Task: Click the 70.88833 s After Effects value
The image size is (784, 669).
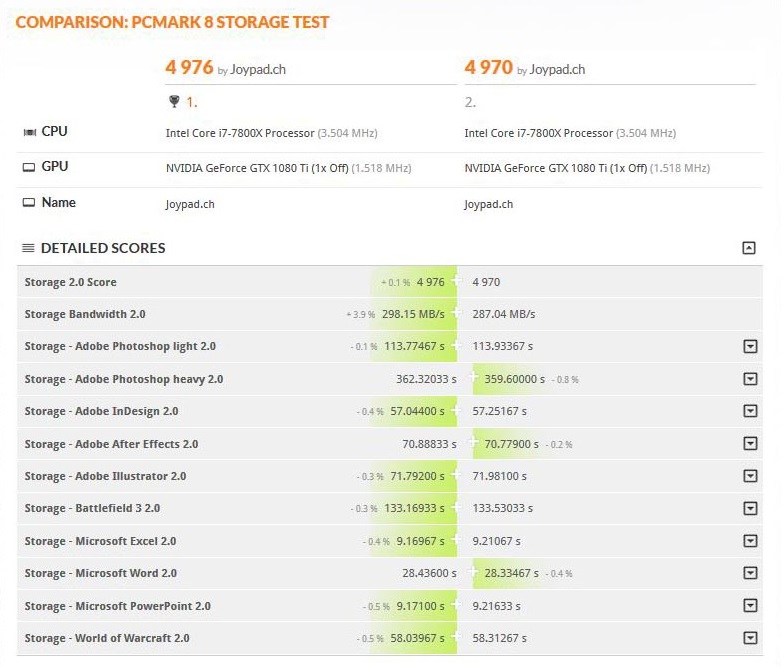Action: pyautogui.click(x=430, y=444)
